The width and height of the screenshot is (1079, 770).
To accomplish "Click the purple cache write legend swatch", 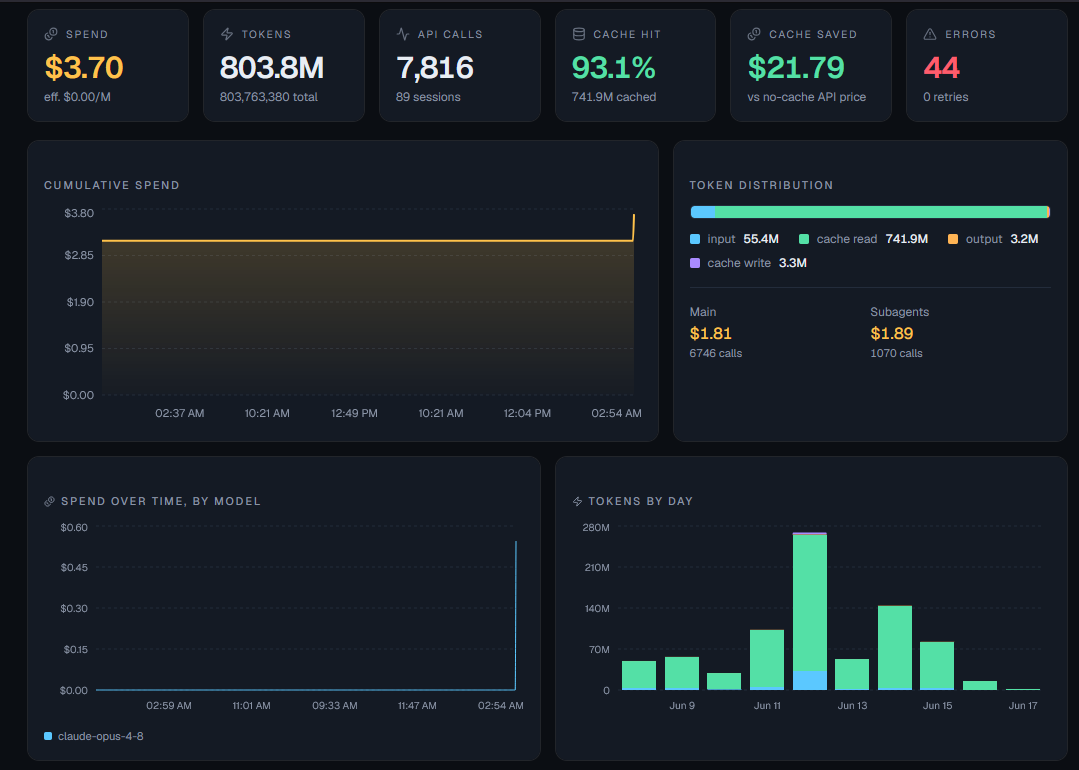I will tap(695, 264).
